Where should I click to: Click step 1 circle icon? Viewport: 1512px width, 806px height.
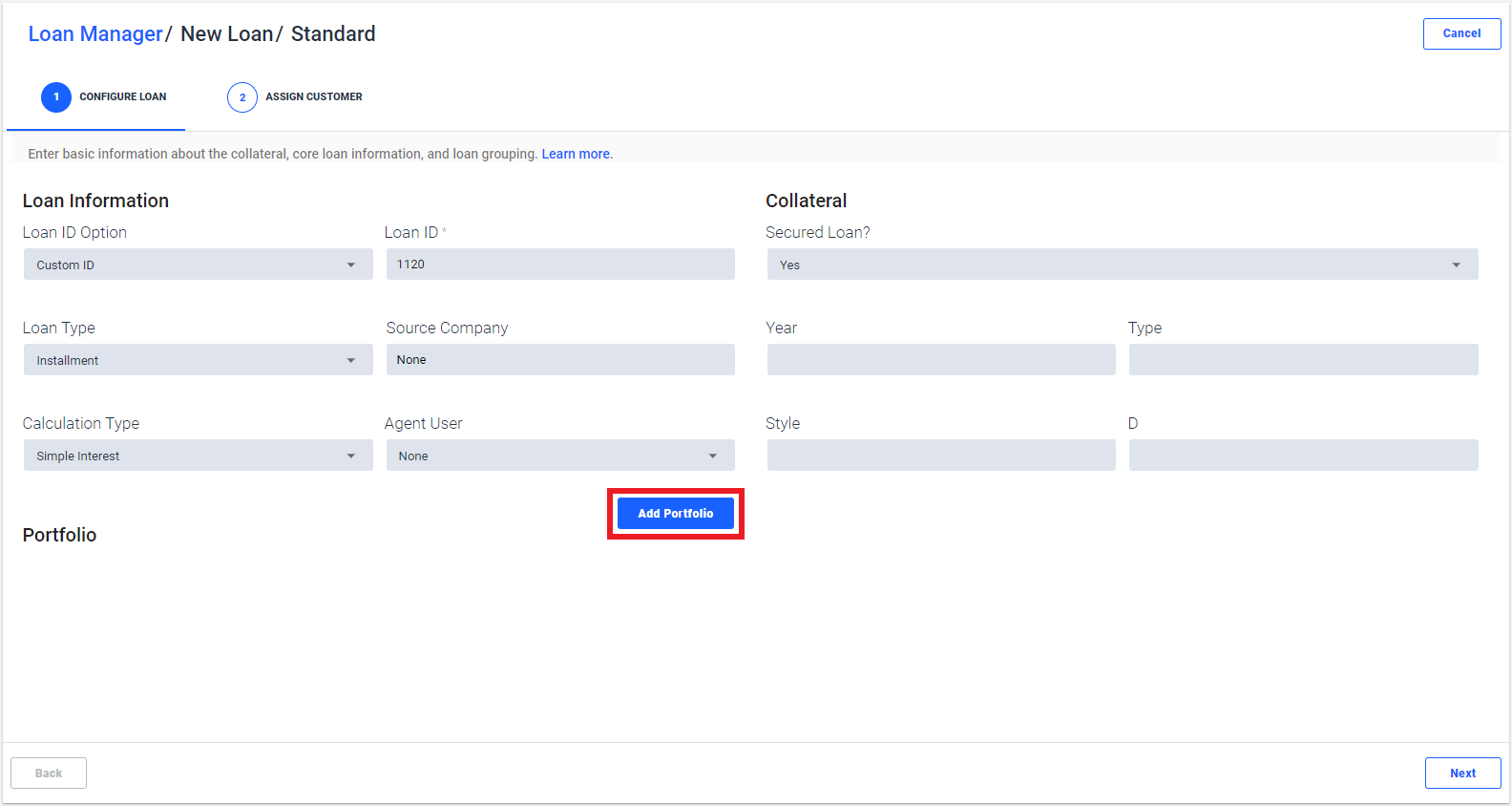point(56,97)
